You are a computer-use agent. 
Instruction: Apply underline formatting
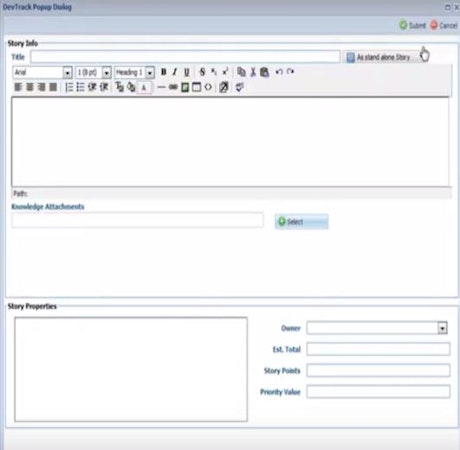point(186,72)
